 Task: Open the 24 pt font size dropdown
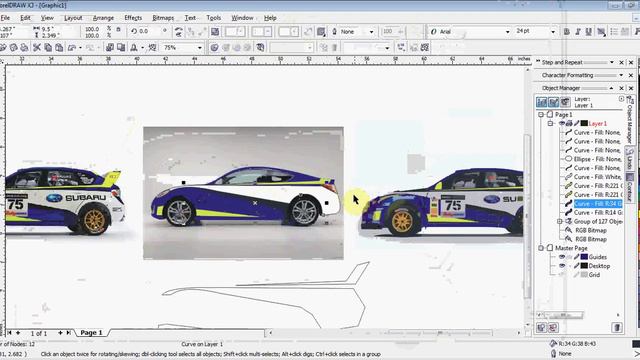pos(553,31)
